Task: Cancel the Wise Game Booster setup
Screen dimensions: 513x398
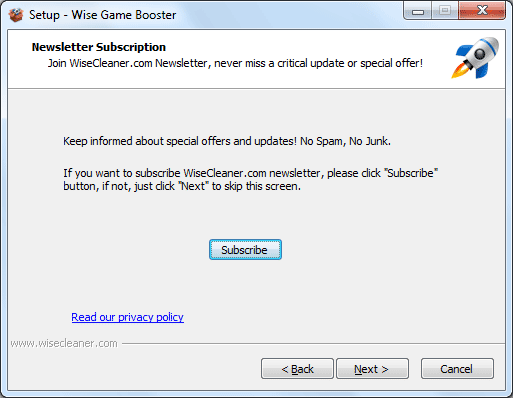Action: pyautogui.click(x=457, y=369)
